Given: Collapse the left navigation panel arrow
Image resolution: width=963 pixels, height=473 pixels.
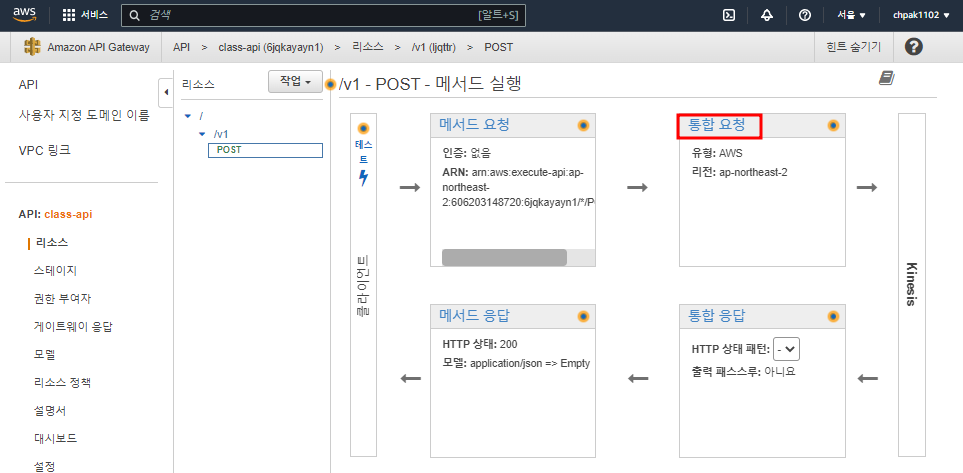Looking at the screenshot, I should pyautogui.click(x=166, y=93).
